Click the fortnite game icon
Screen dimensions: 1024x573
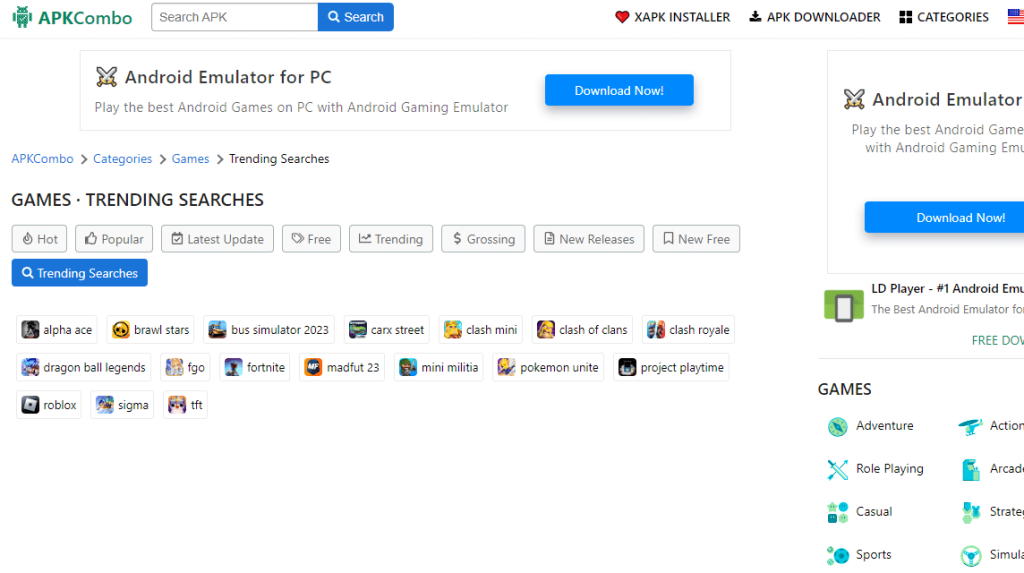(234, 367)
